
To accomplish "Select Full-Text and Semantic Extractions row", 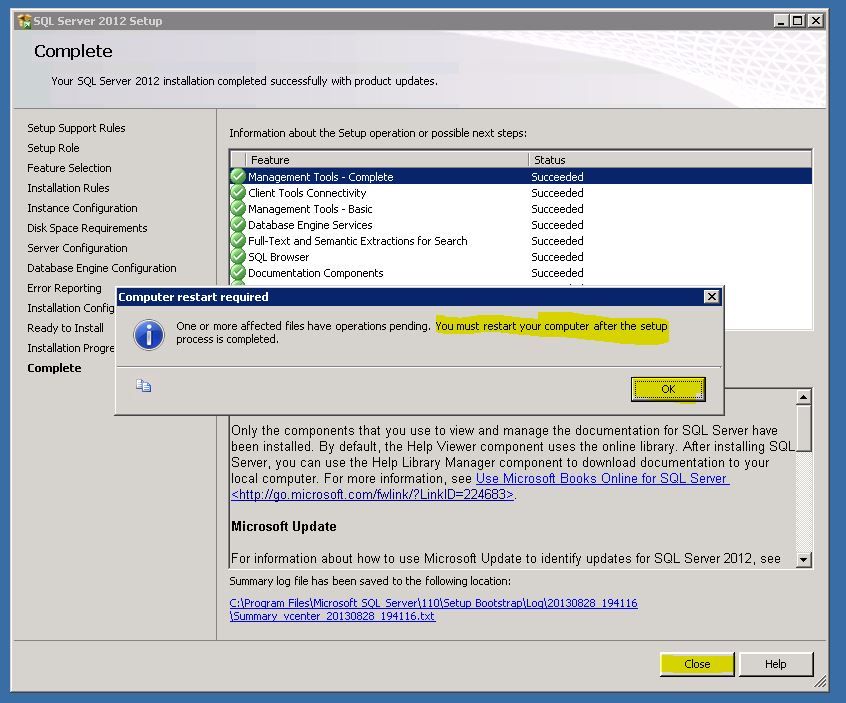I will [x=521, y=241].
